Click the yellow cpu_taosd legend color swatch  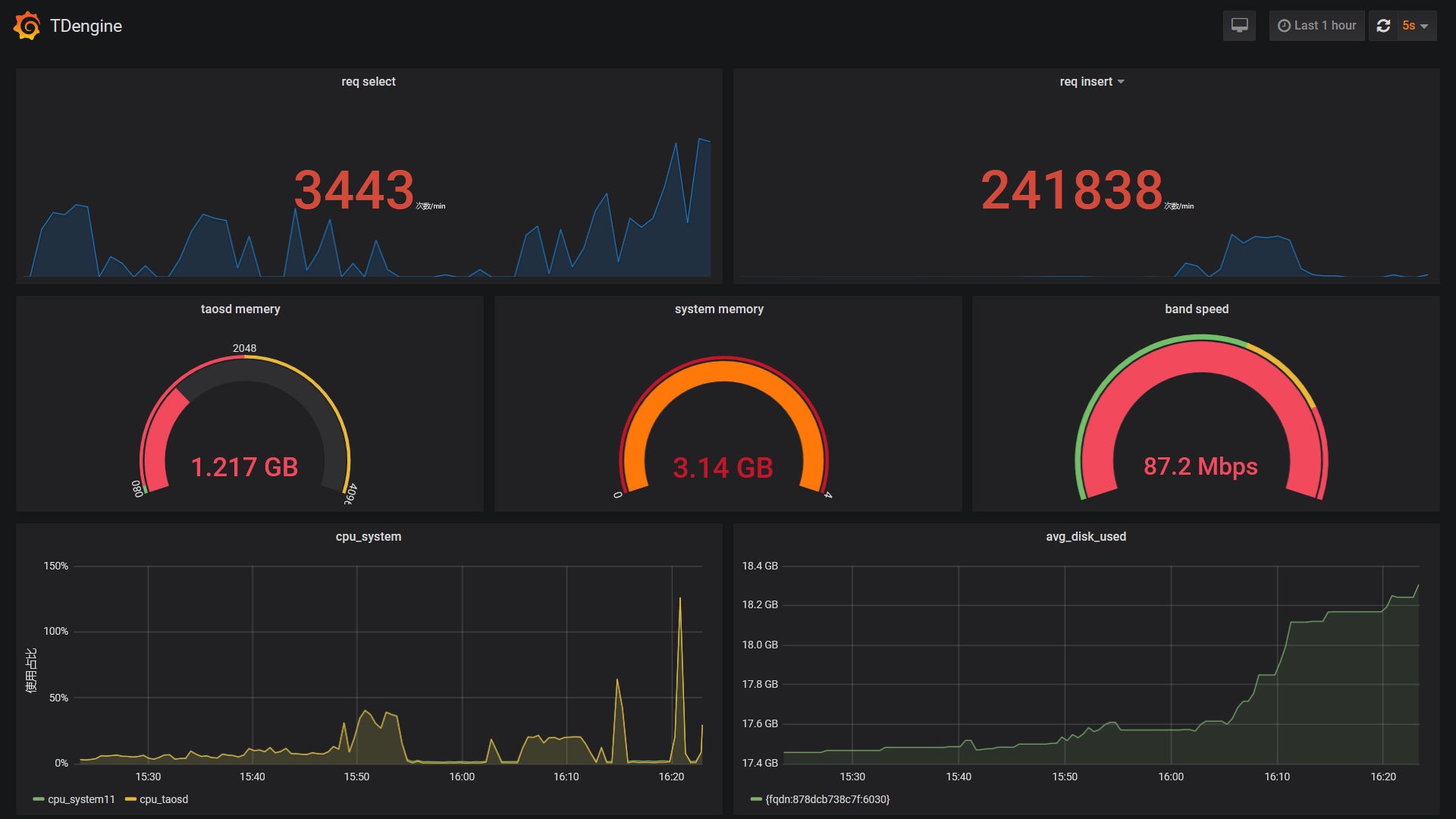130,799
